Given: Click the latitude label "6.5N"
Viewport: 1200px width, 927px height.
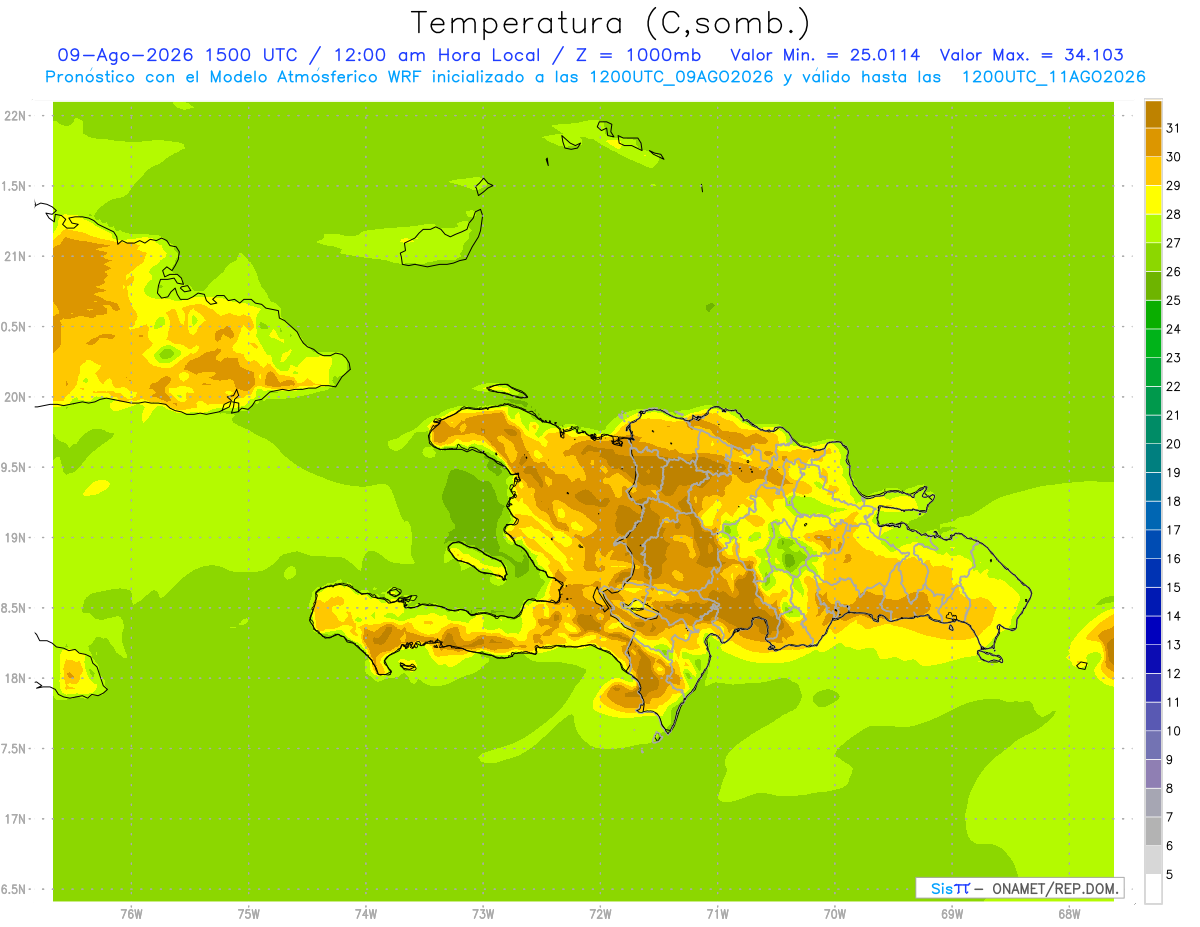Looking at the screenshot, I should click(x=15, y=889).
